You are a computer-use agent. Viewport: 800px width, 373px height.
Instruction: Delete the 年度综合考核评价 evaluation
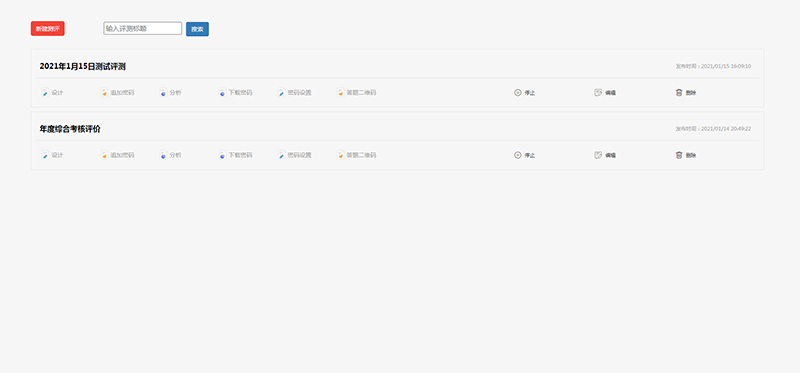point(686,155)
